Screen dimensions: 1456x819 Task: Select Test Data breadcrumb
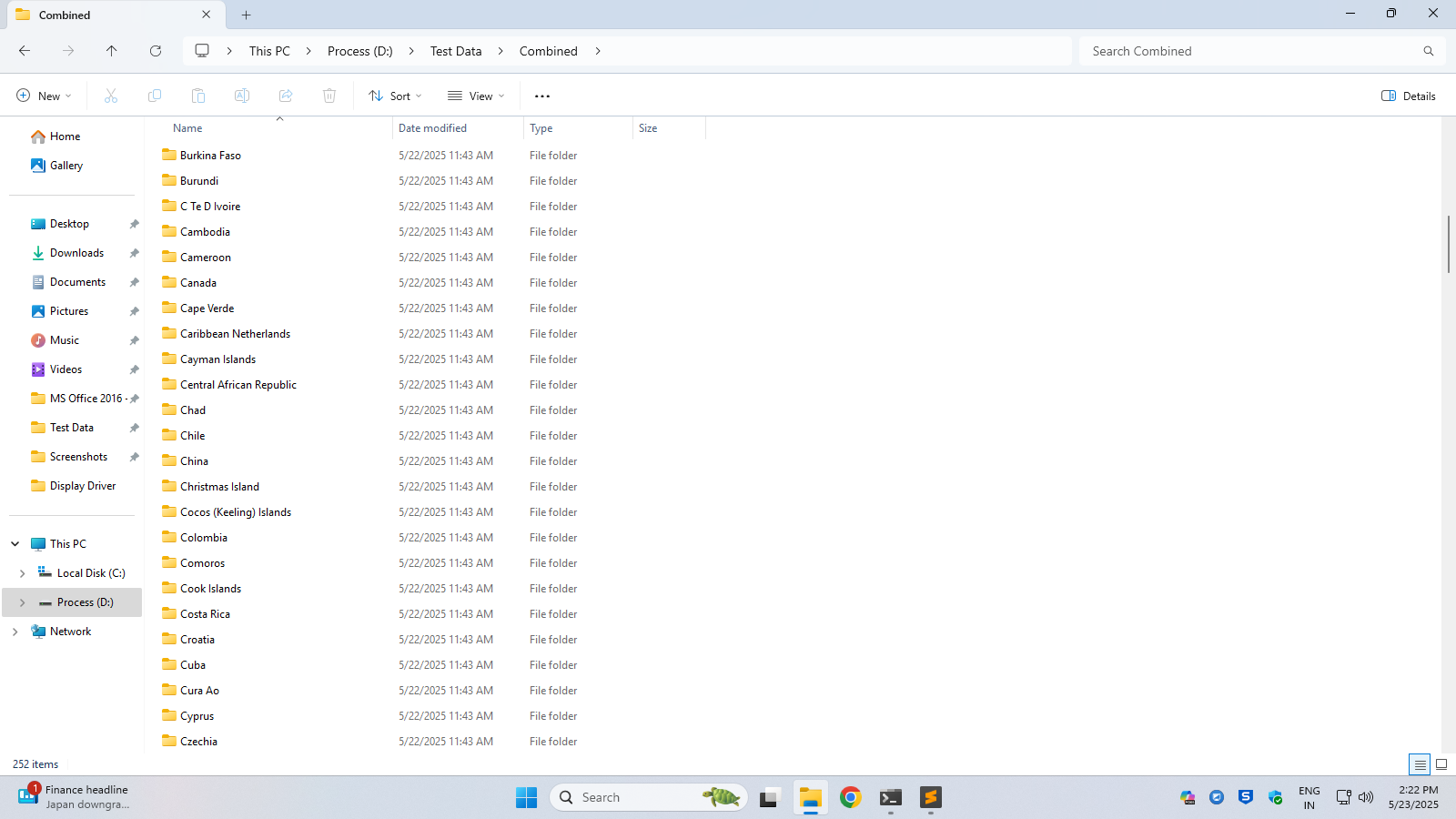tap(456, 51)
